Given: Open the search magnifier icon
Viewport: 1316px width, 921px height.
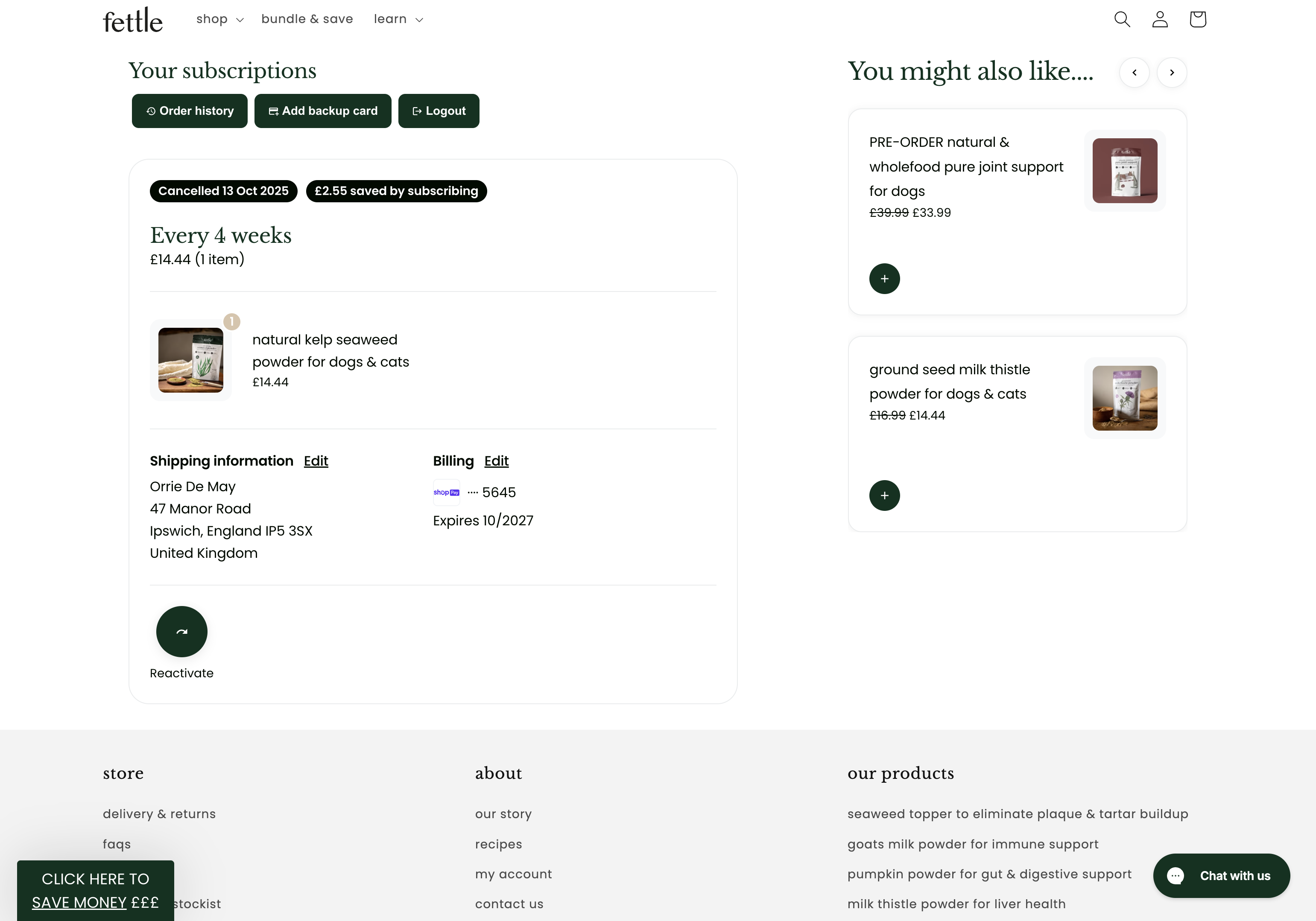Looking at the screenshot, I should [1122, 20].
